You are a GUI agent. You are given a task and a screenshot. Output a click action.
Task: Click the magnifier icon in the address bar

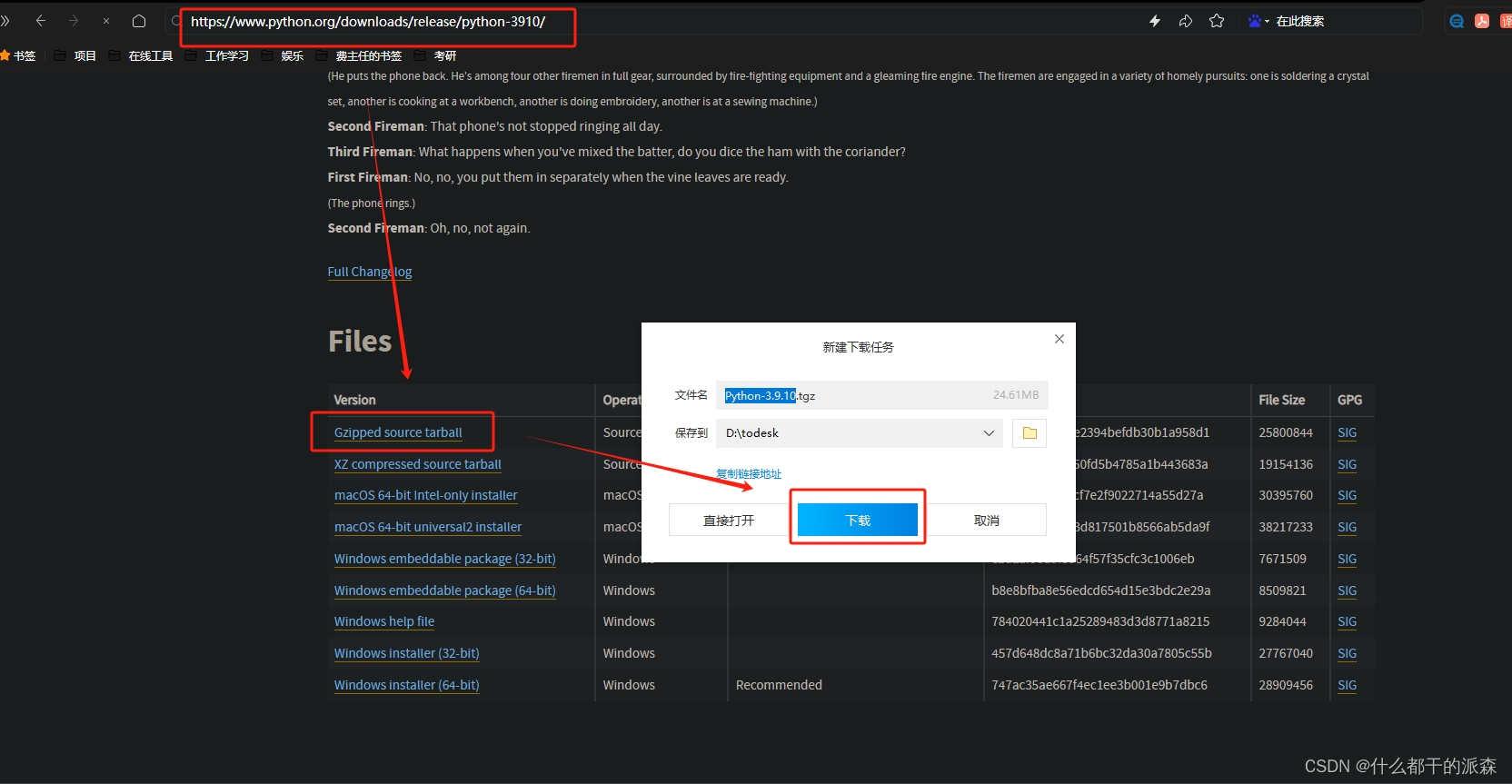coord(176,21)
